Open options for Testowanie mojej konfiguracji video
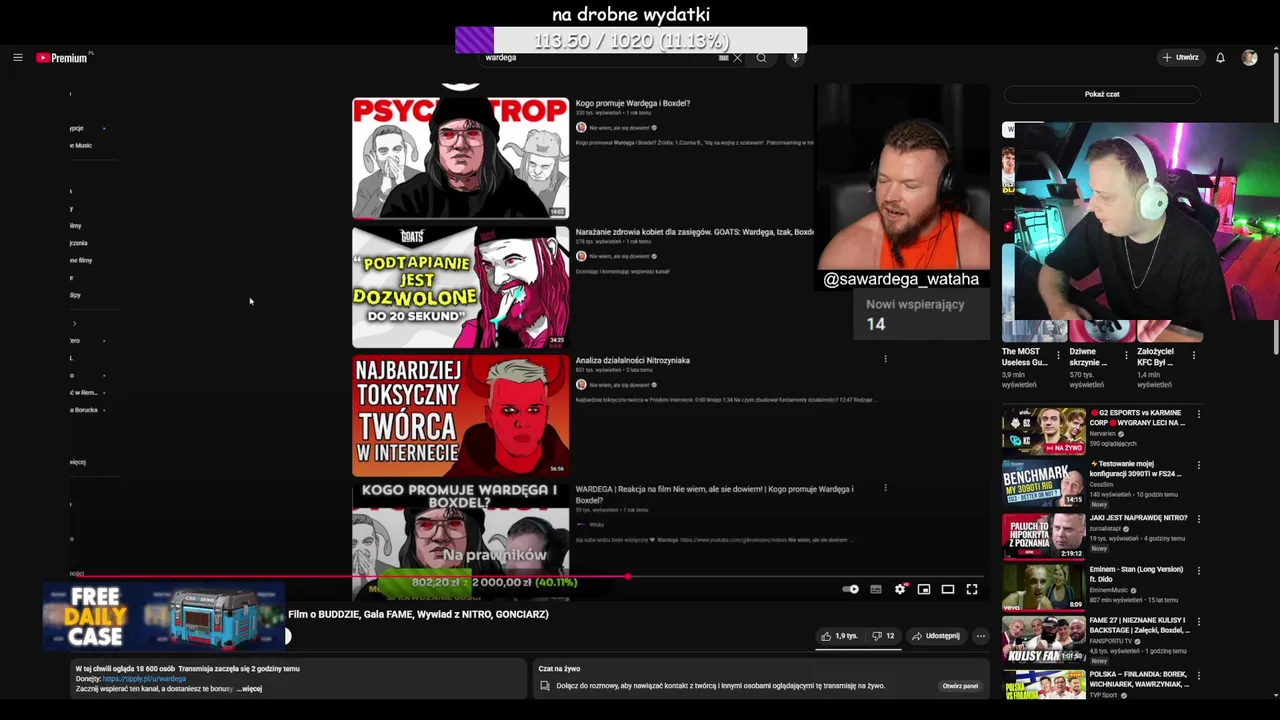The height and width of the screenshot is (720, 1280). click(1198, 465)
